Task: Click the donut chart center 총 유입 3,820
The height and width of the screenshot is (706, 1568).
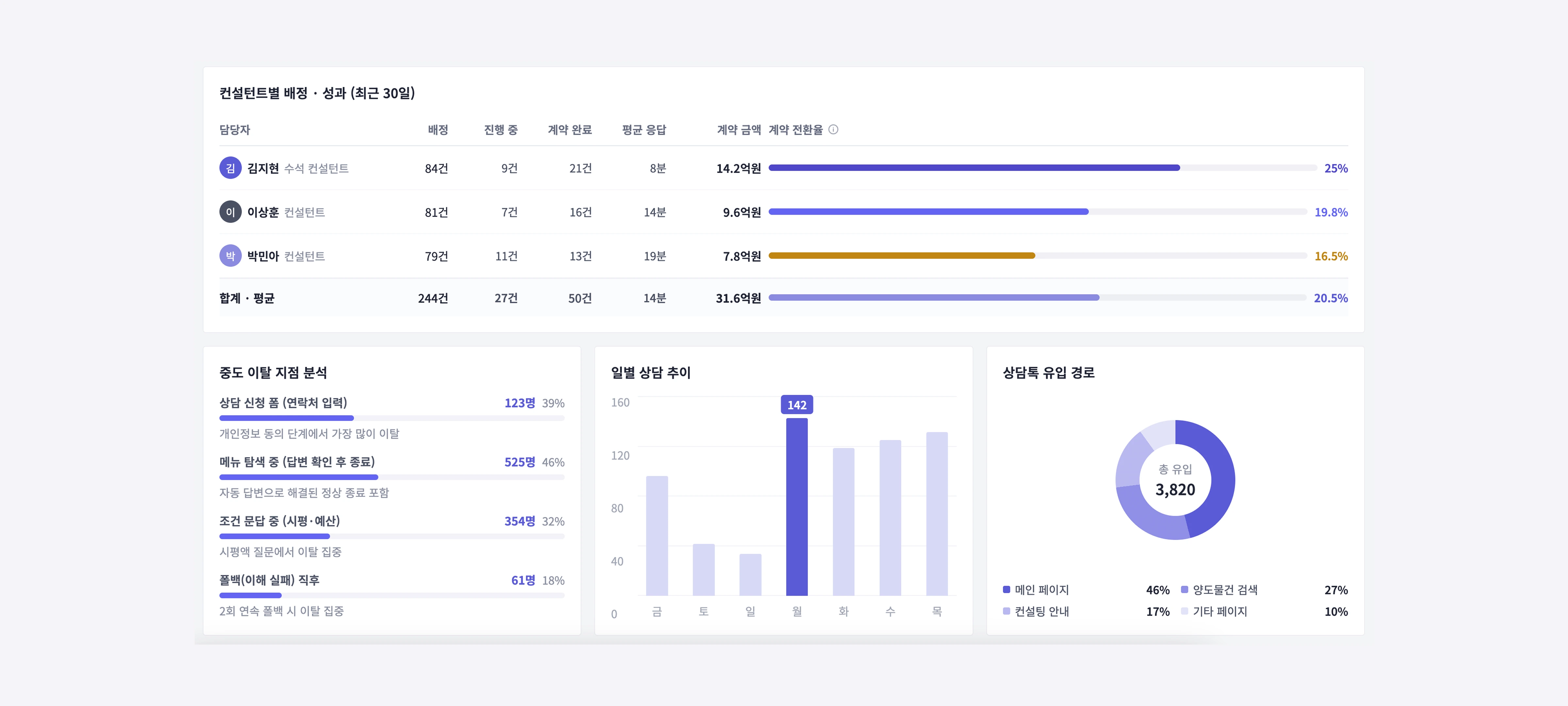Action: 1175,480
